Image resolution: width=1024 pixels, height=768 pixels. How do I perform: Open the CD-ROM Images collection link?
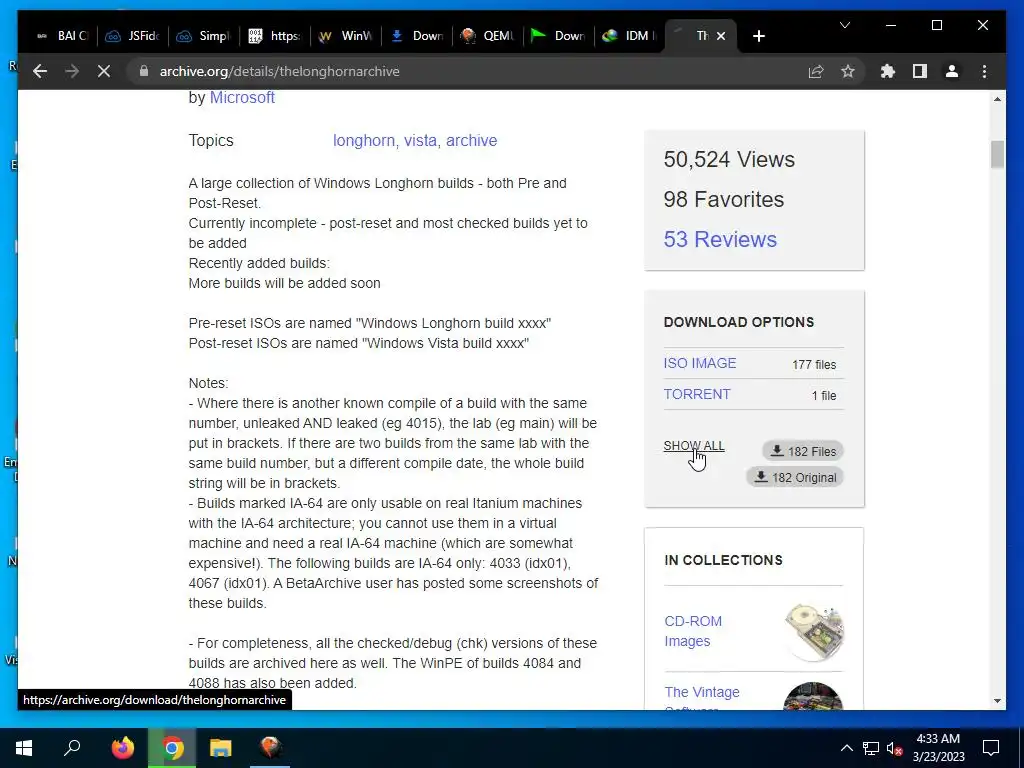point(693,631)
